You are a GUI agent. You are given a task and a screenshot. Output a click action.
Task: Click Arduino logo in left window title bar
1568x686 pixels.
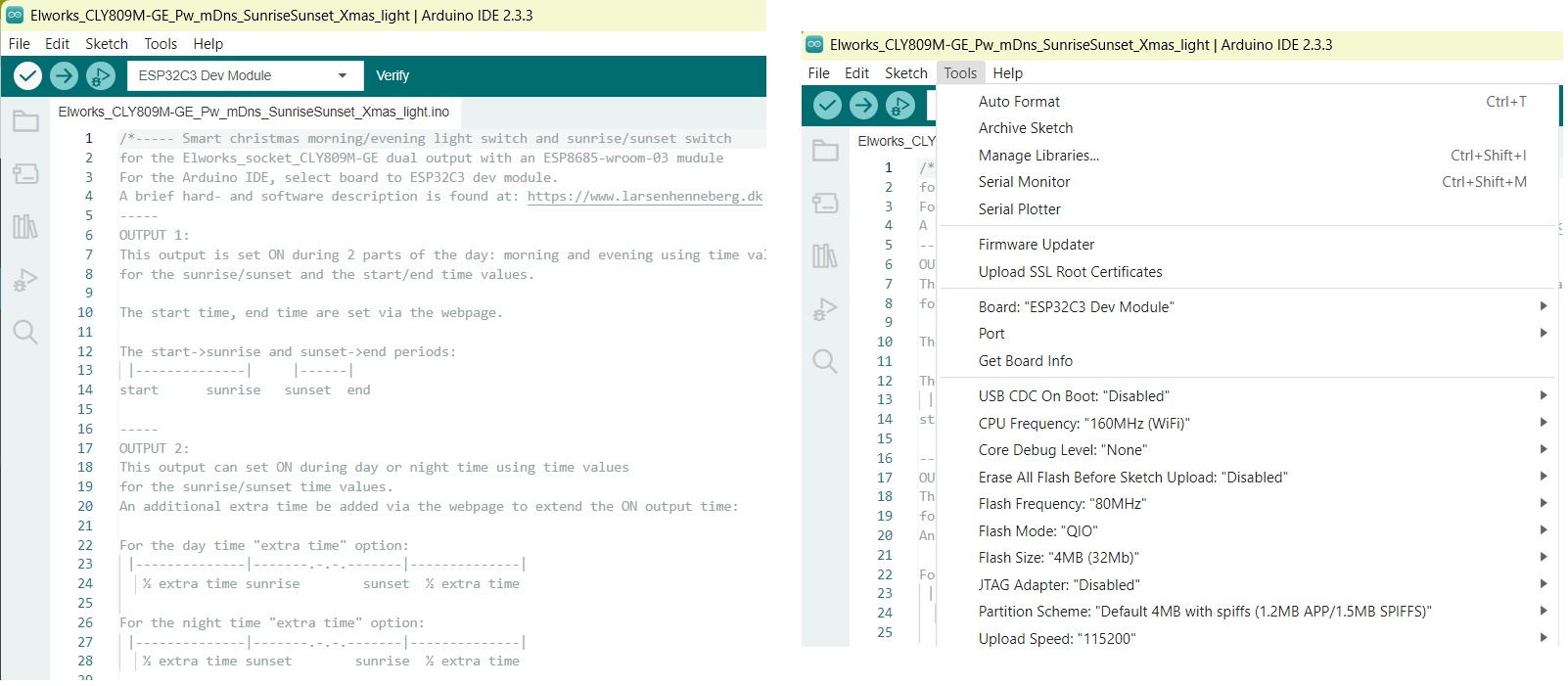[x=15, y=15]
